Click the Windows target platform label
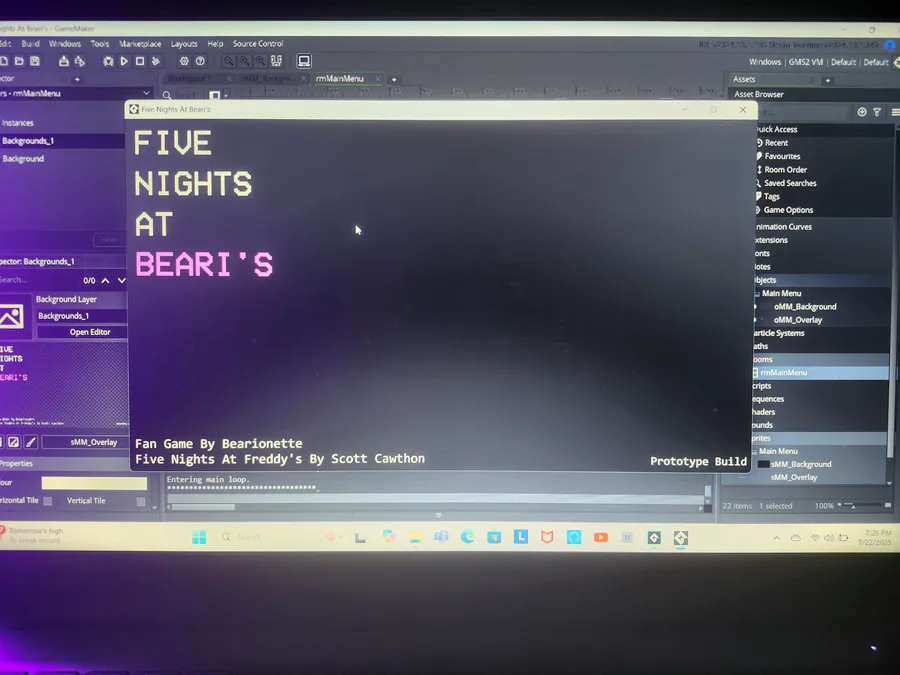The width and height of the screenshot is (900, 675). coord(765,62)
